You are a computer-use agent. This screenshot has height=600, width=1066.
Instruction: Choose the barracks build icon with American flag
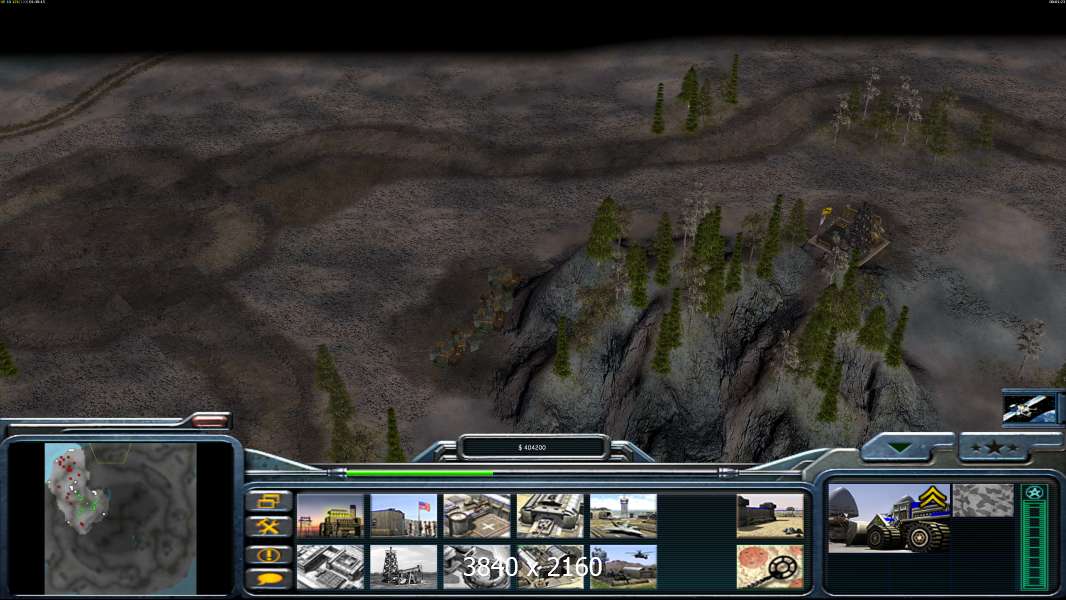coord(404,516)
